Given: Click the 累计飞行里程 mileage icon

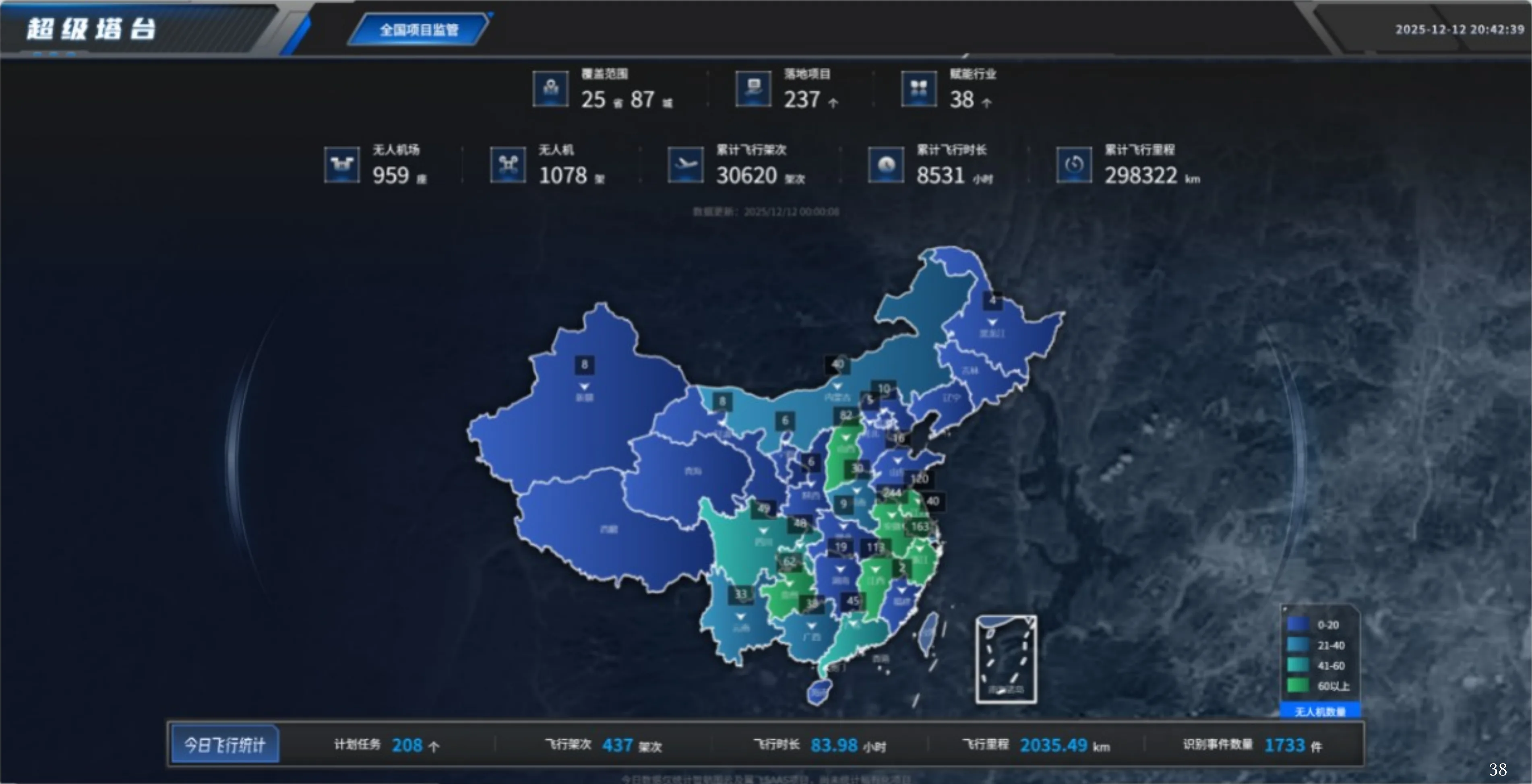Looking at the screenshot, I should 1074,165.
